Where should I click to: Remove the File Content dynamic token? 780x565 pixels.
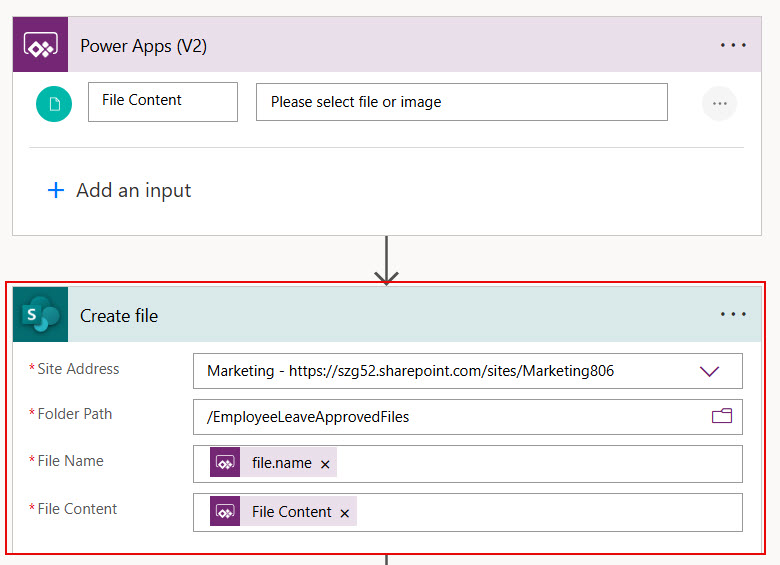coord(345,513)
